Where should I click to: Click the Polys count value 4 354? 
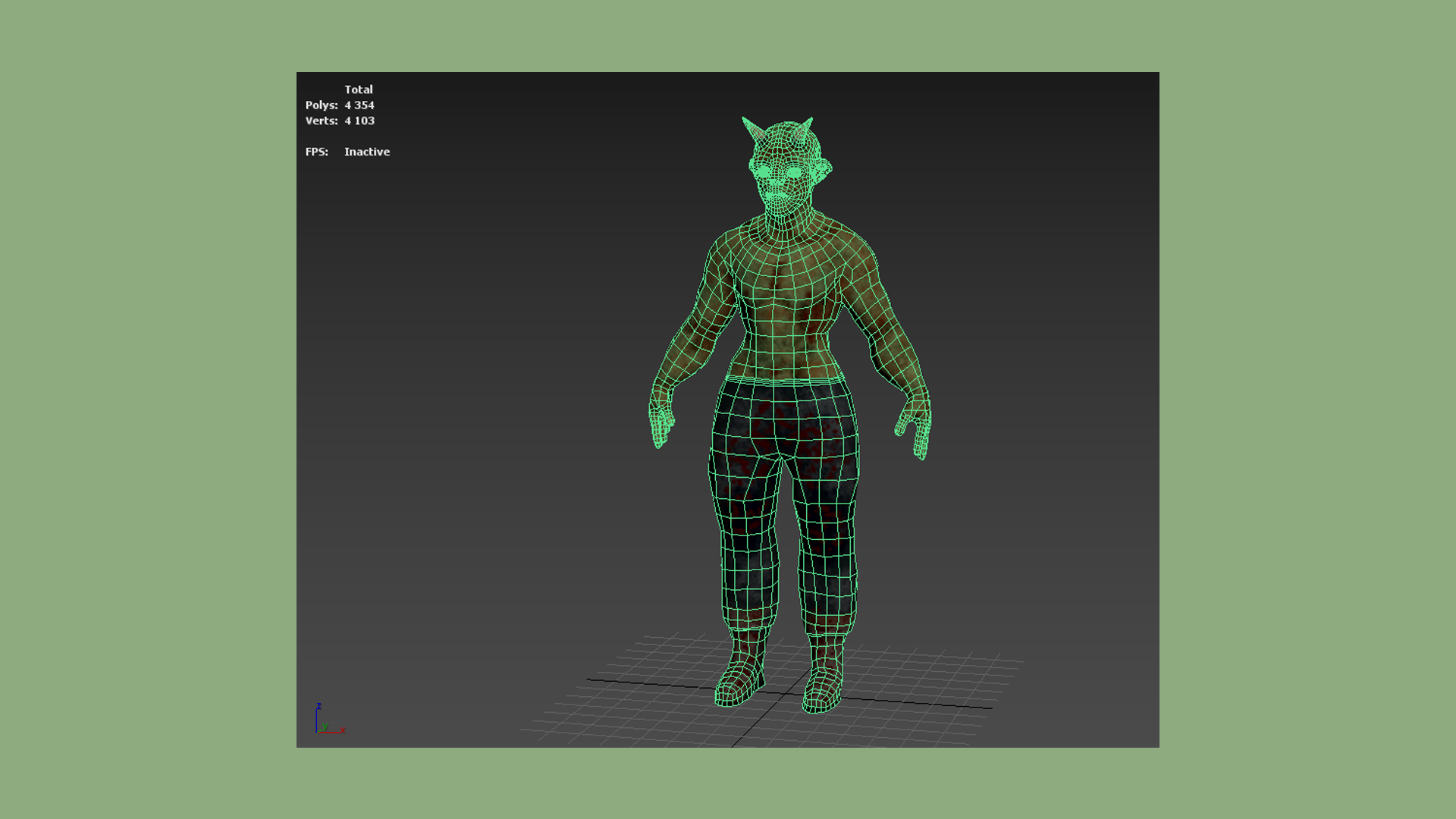pyautogui.click(x=359, y=105)
